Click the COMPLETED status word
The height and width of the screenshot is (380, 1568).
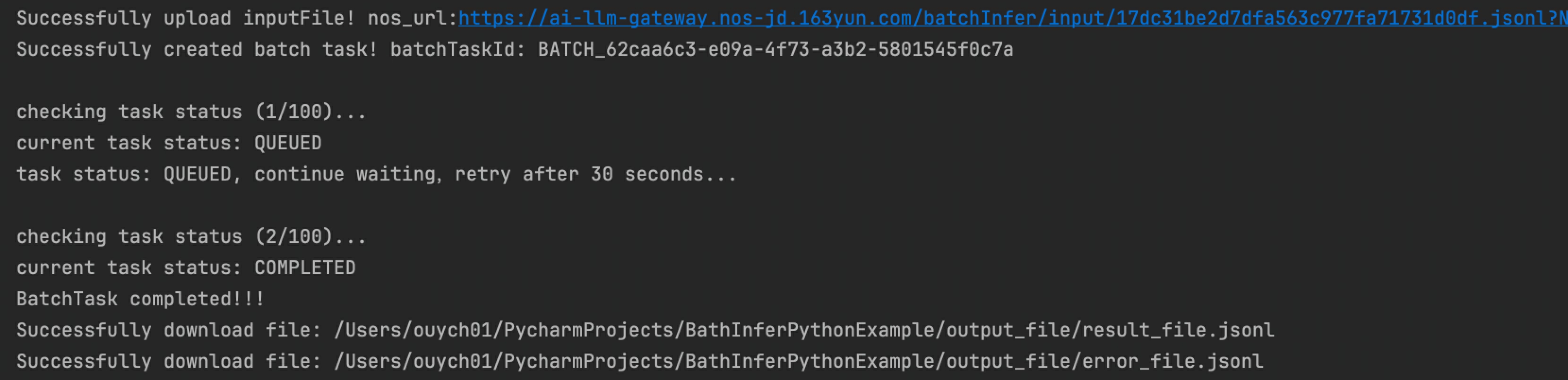click(x=304, y=268)
